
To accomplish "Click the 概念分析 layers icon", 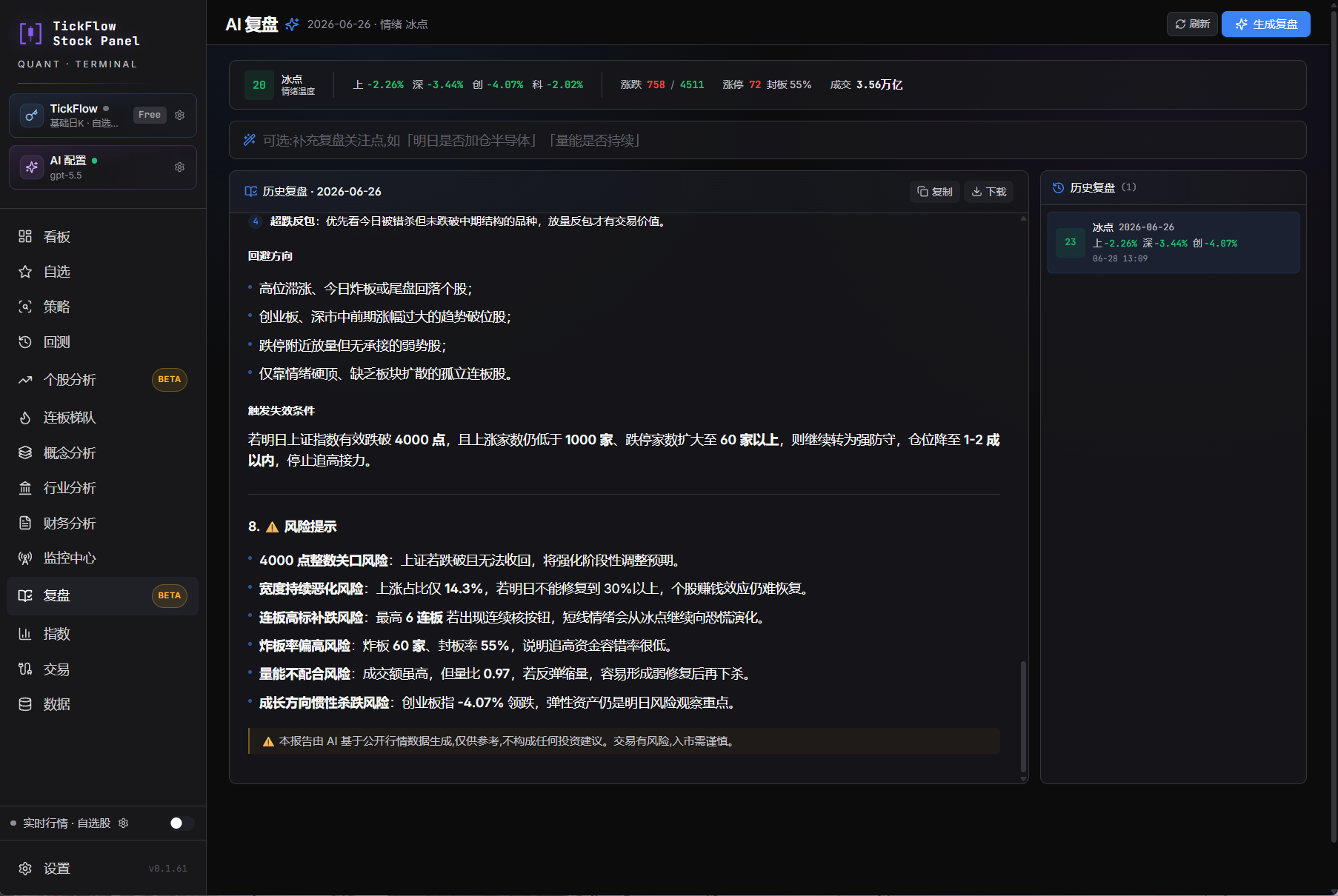I will click(x=25, y=452).
